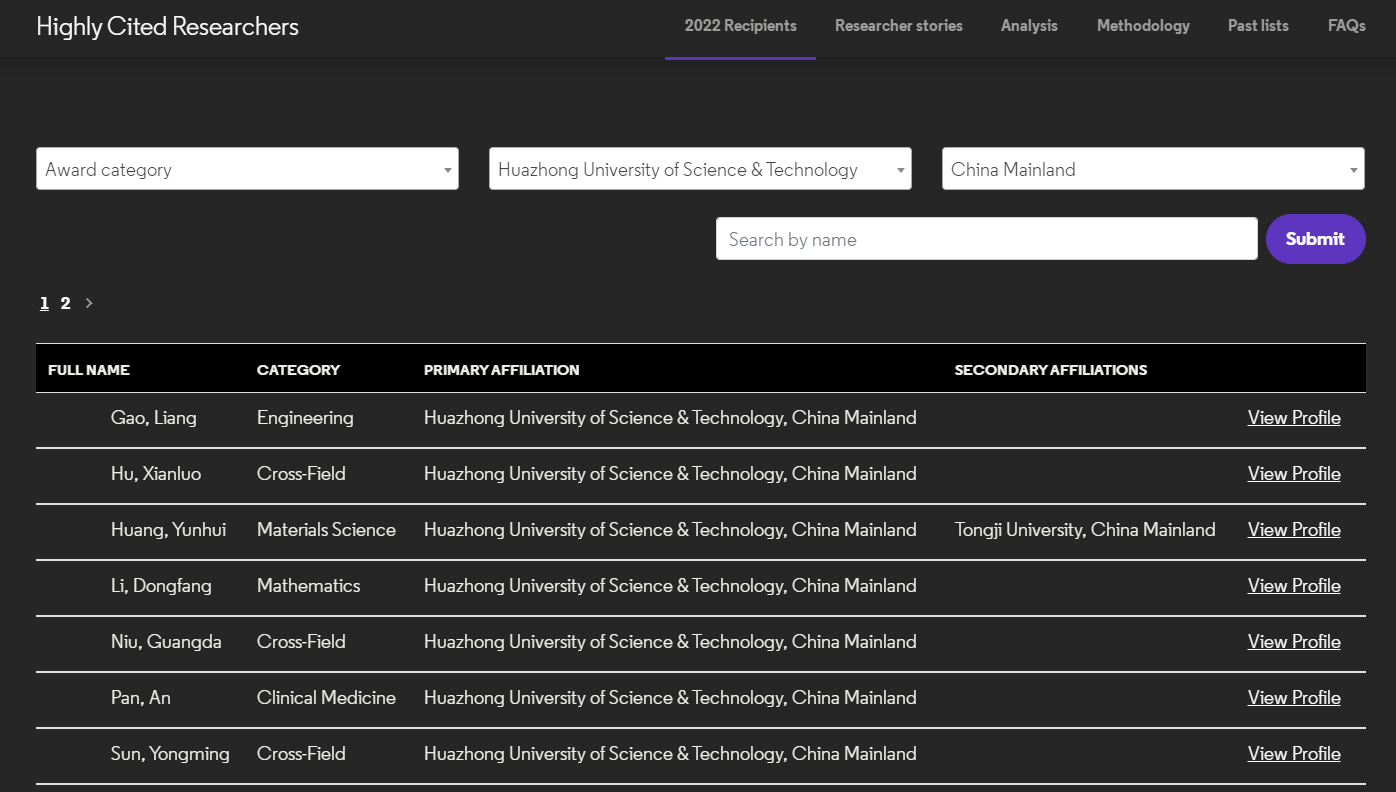Image resolution: width=1396 pixels, height=792 pixels.
Task: Go to the Analysis tab
Action: point(1029,26)
